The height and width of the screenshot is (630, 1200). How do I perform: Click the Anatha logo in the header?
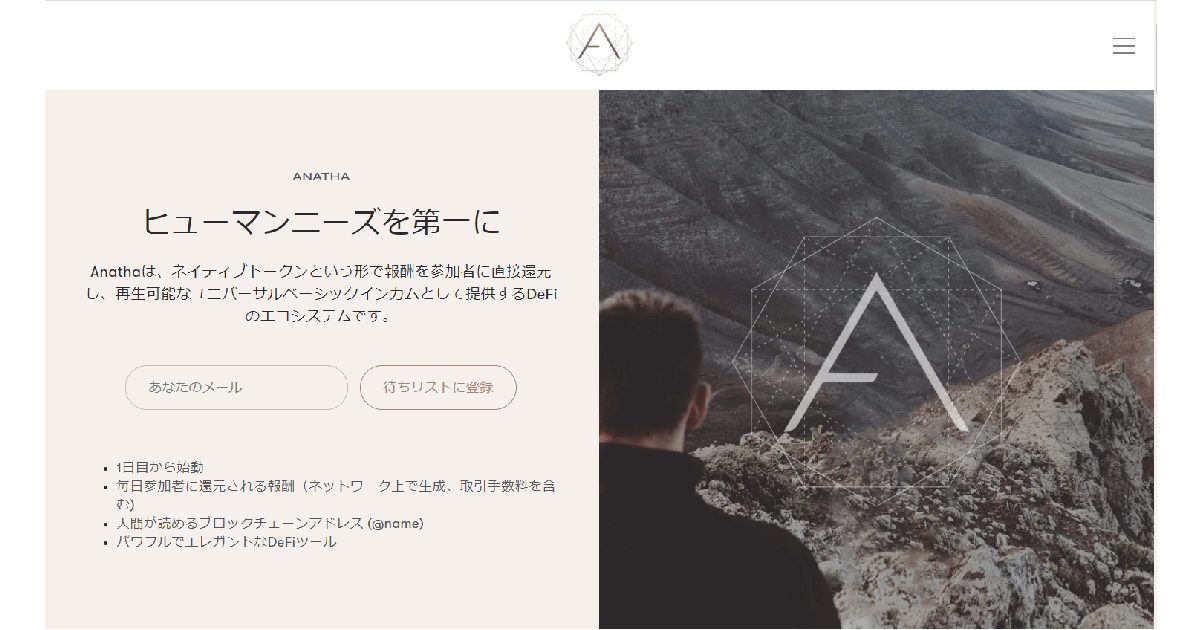tap(600, 44)
